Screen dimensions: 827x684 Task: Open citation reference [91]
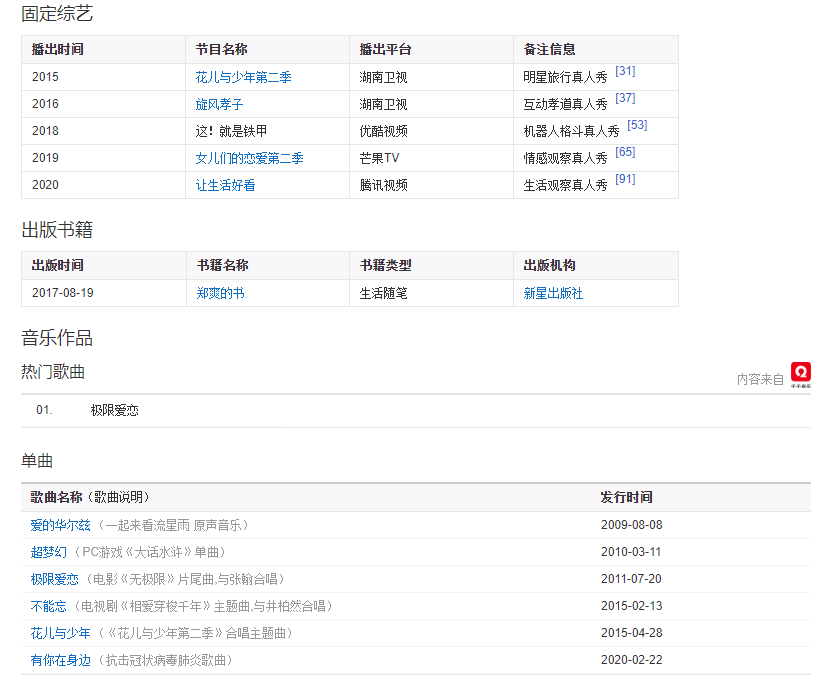[x=625, y=179]
